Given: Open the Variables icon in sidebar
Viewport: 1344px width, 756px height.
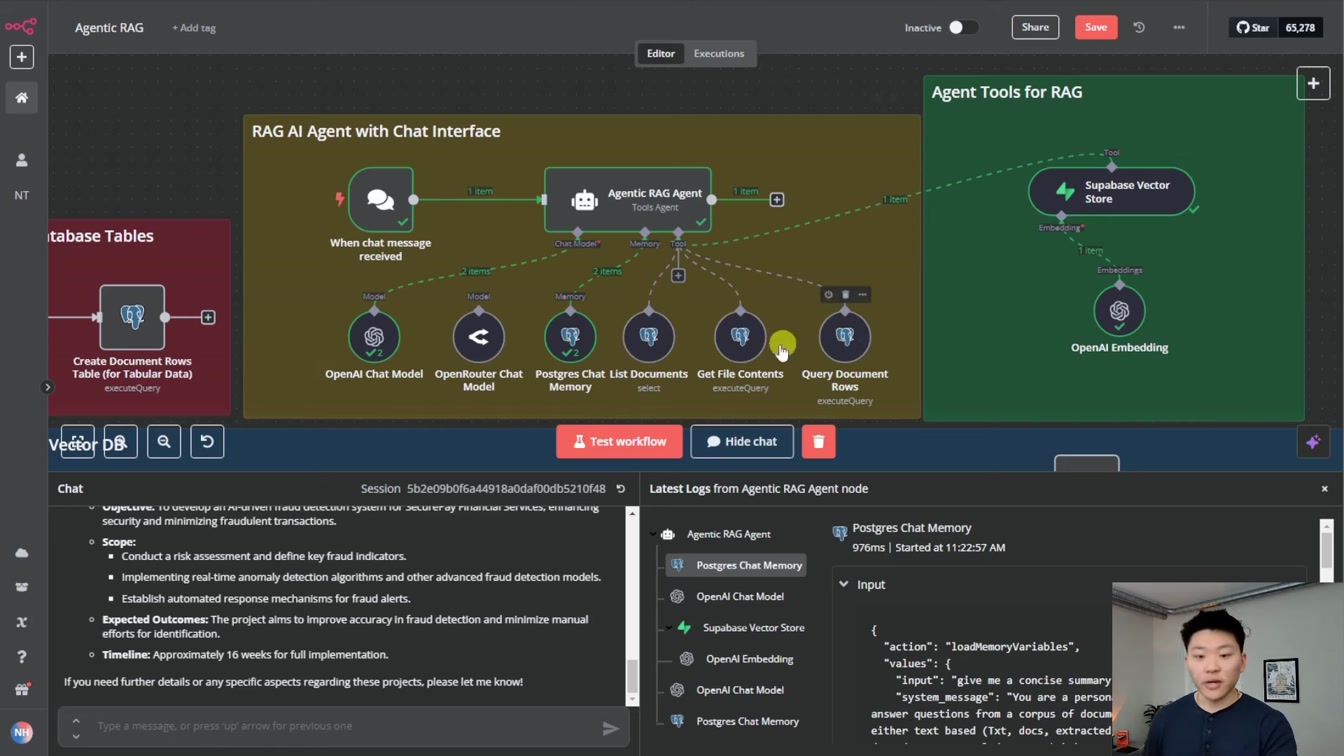Looking at the screenshot, I should (21, 622).
